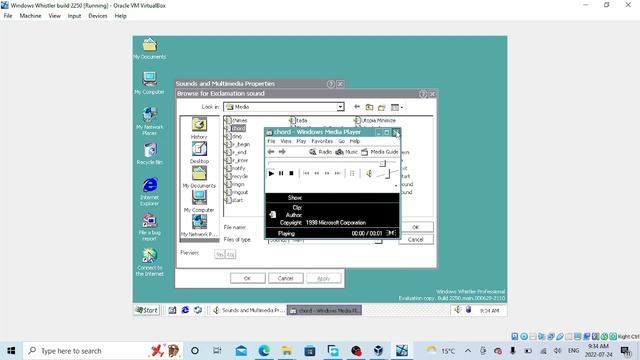Go up one folder level in Browse dialog

369,107
